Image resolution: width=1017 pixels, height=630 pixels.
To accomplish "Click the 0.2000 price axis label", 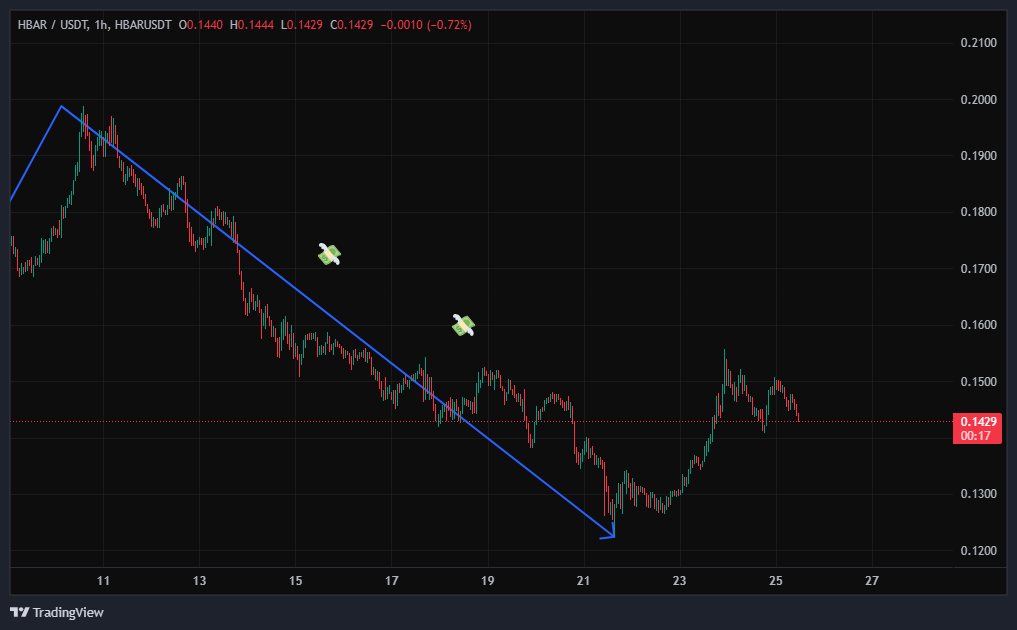I will [977, 100].
